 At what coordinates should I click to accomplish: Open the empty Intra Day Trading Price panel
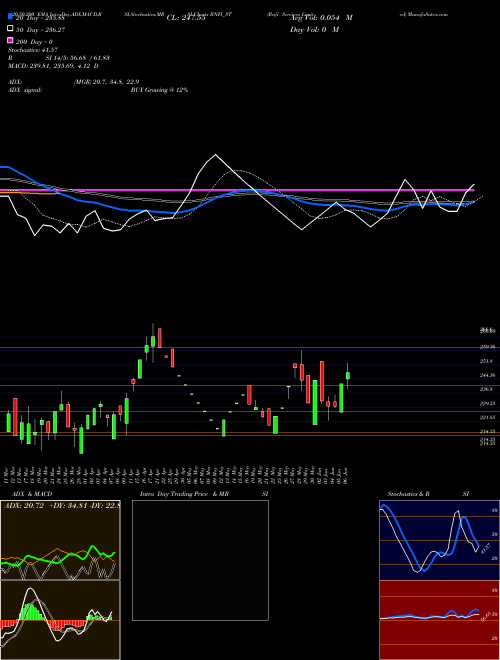pos(200,560)
